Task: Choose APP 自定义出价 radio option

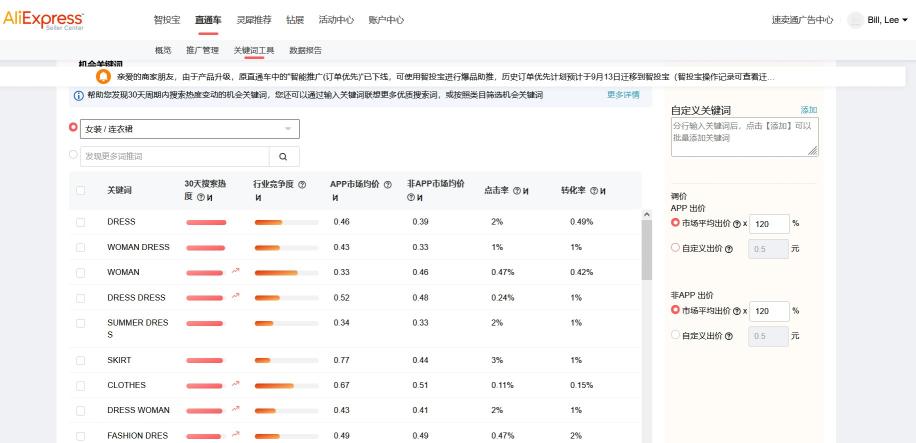Action: click(675, 248)
